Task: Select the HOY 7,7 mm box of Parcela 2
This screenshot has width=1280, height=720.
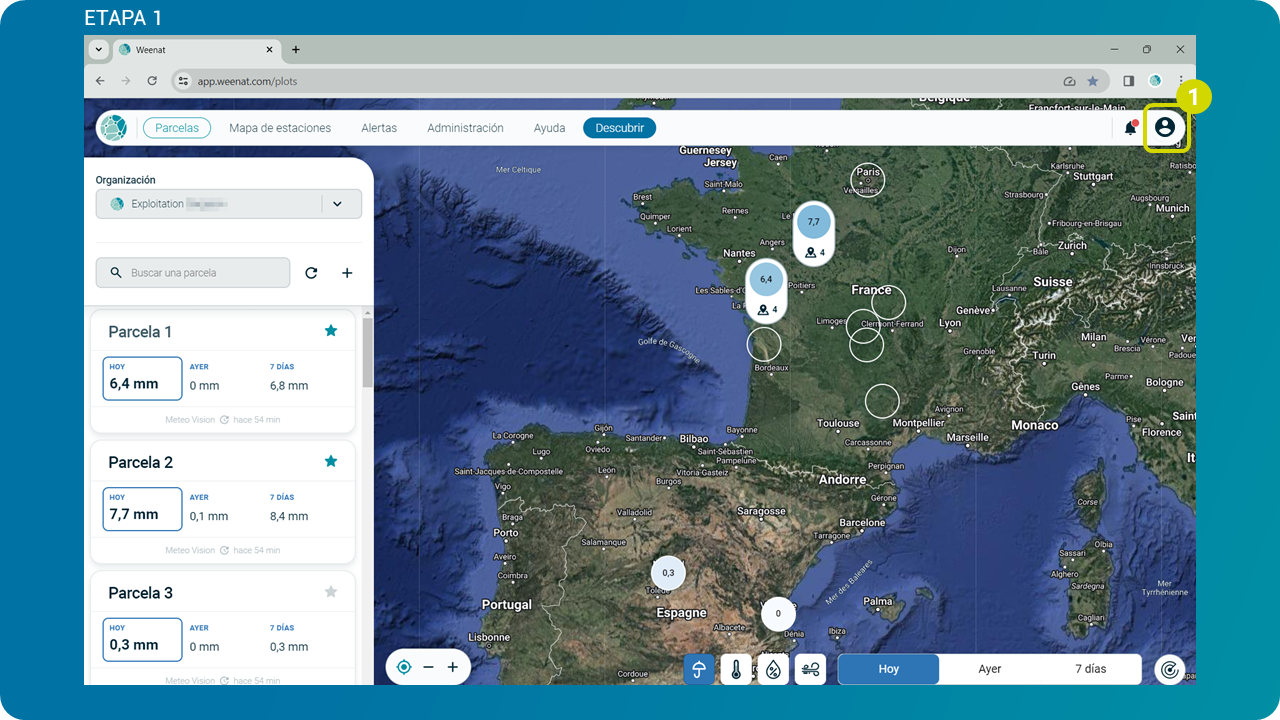Action: tap(142, 508)
